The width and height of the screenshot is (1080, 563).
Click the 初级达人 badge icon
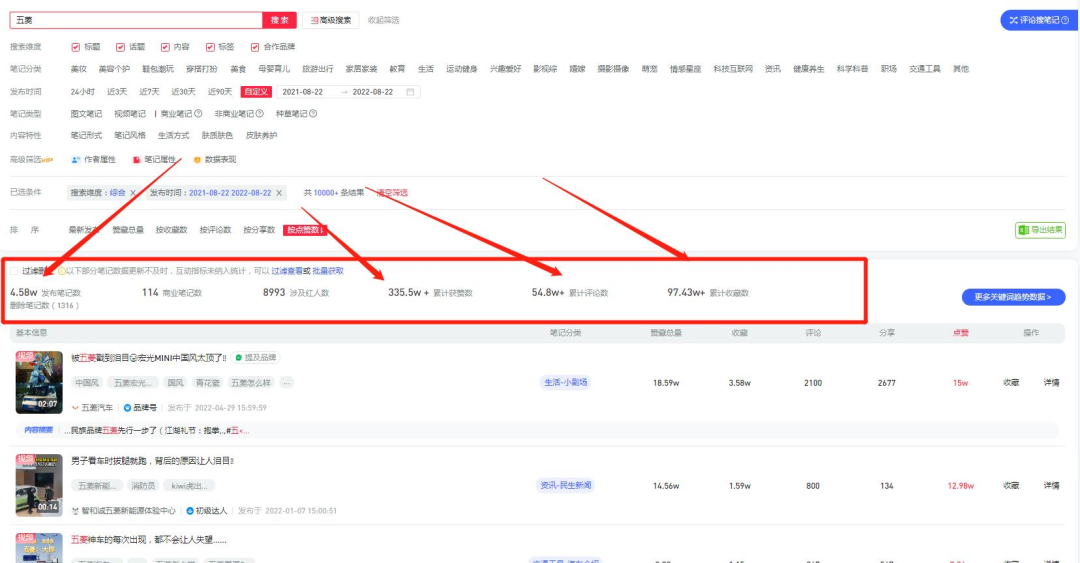(190, 510)
